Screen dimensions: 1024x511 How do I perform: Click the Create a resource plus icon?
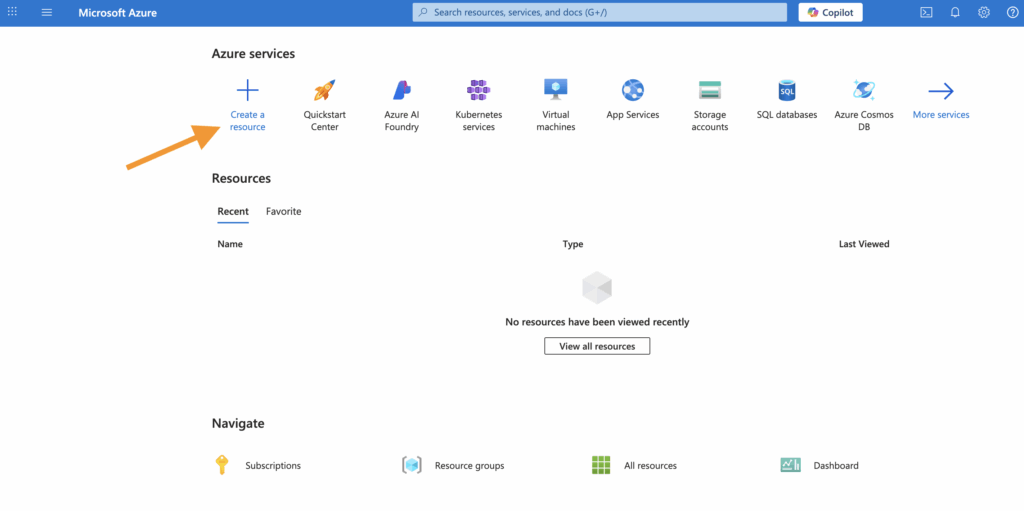click(248, 90)
